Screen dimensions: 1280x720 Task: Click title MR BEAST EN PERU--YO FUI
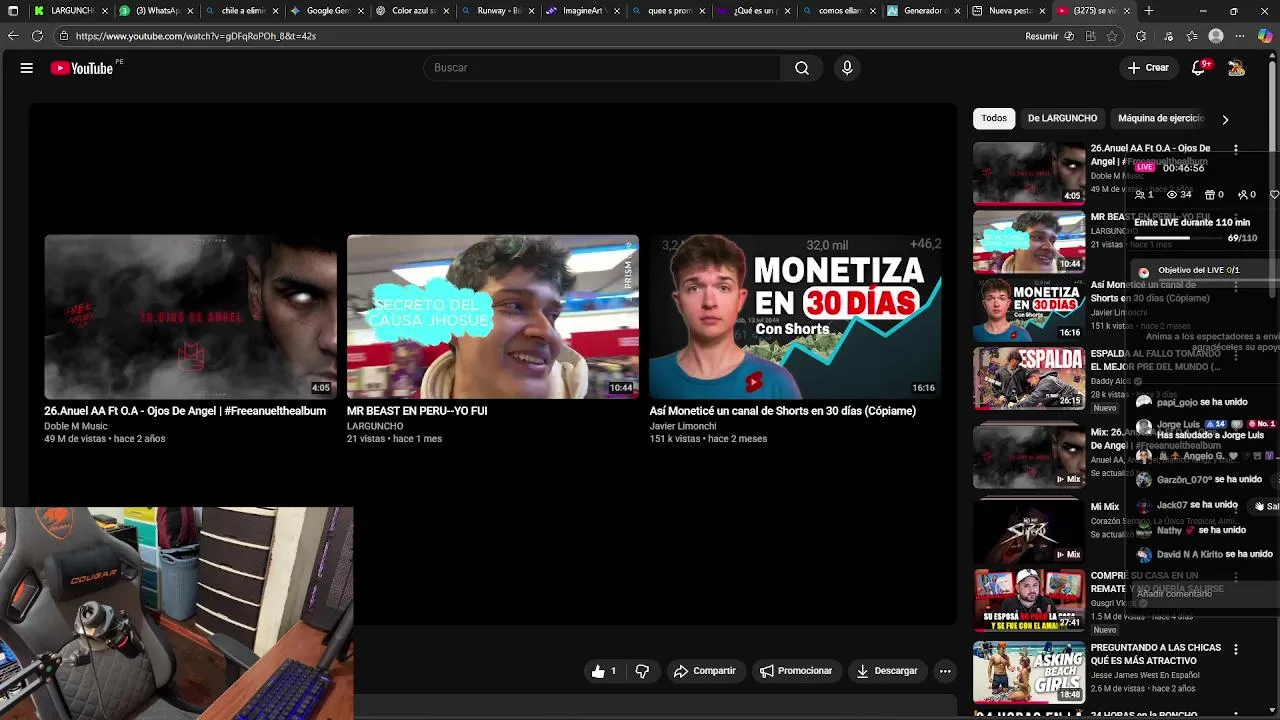click(x=417, y=411)
